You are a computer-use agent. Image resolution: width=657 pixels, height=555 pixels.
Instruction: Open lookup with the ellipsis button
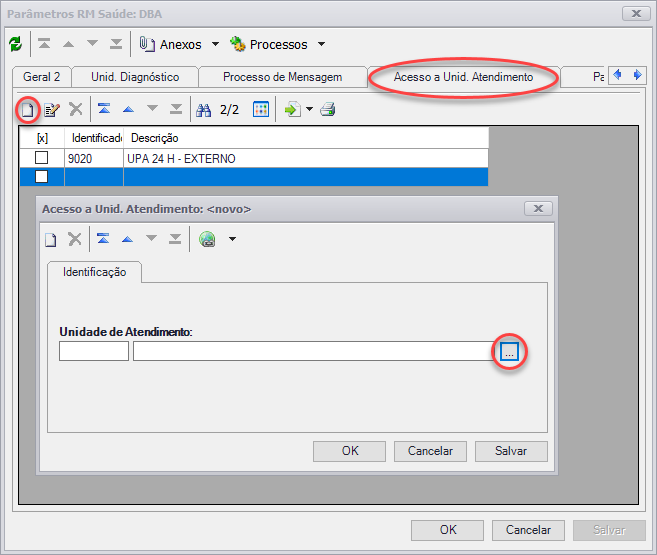click(x=510, y=351)
